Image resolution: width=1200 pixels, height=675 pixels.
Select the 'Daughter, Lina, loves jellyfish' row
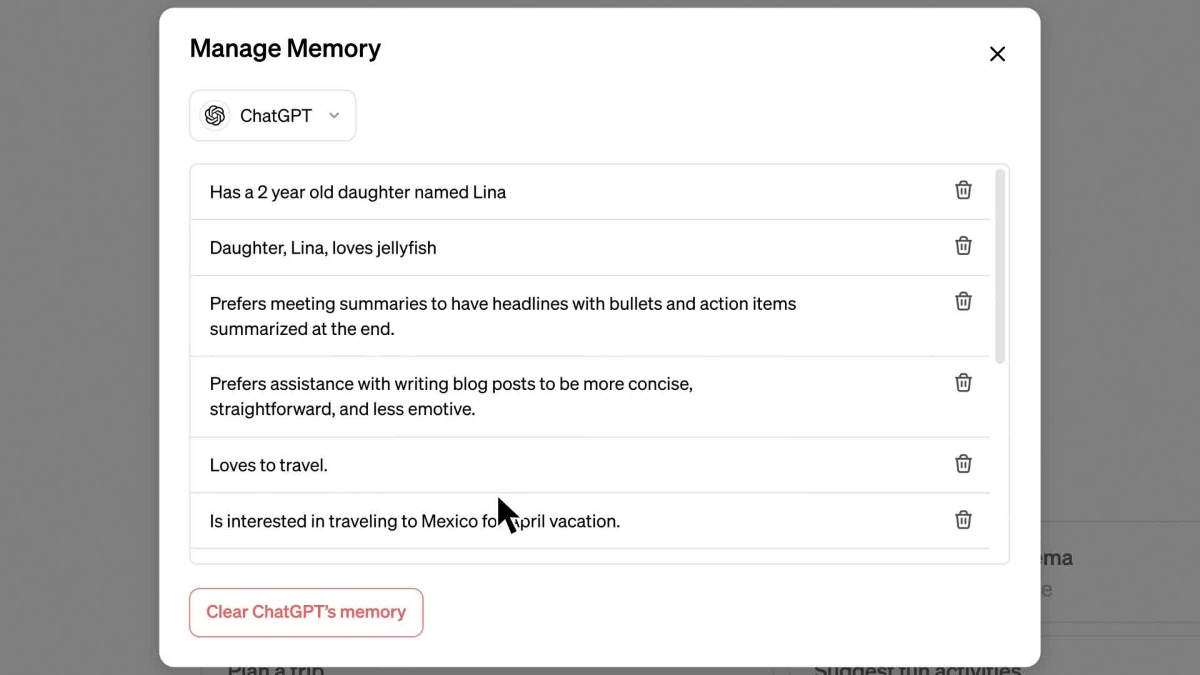pyautogui.click(x=590, y=248)
